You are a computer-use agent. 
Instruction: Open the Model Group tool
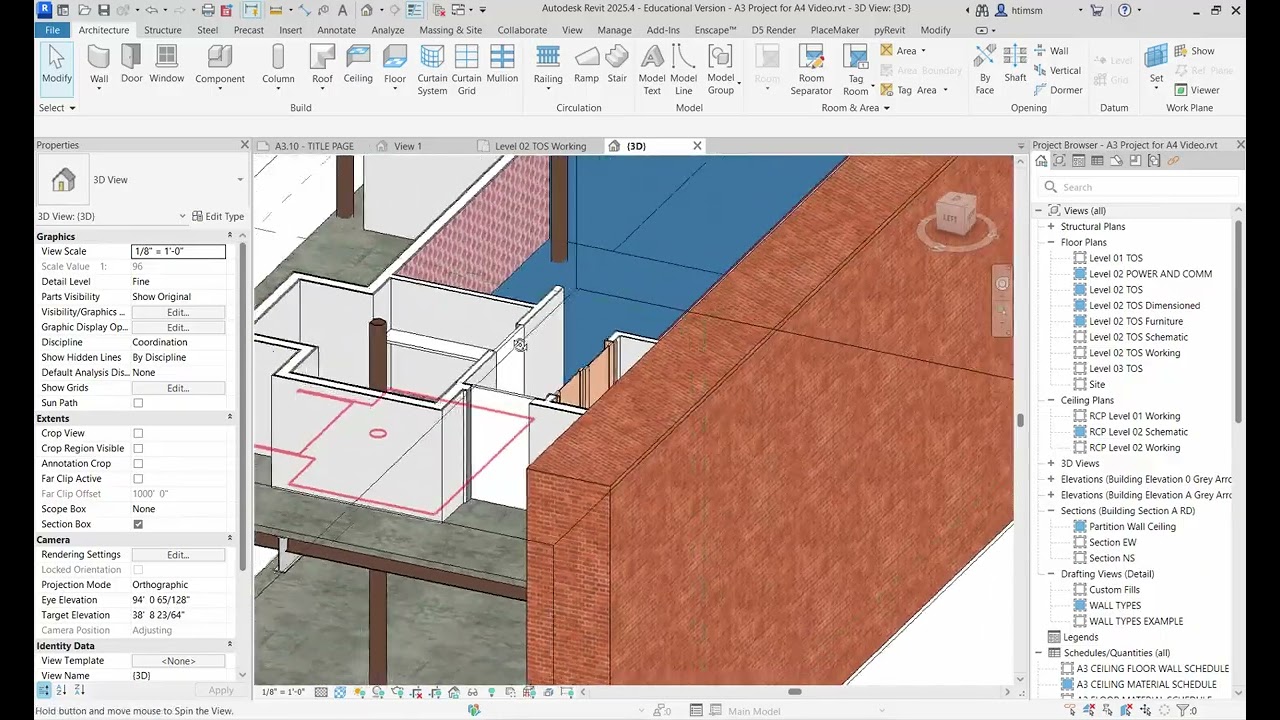(x=721, y=70)
